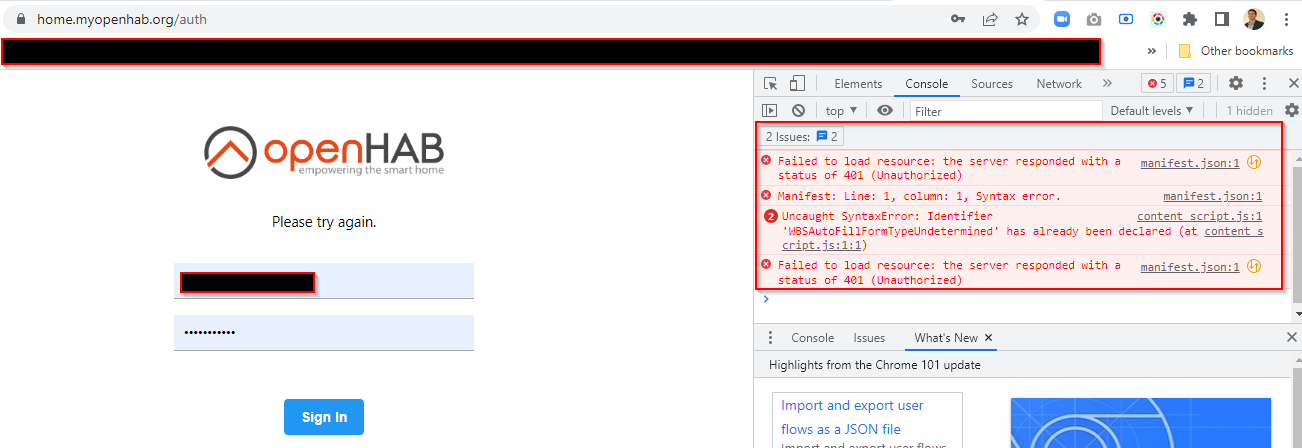This screenshot has height=448, width=1302.
Task: Close the What's New tab
Action: point(989,338)
